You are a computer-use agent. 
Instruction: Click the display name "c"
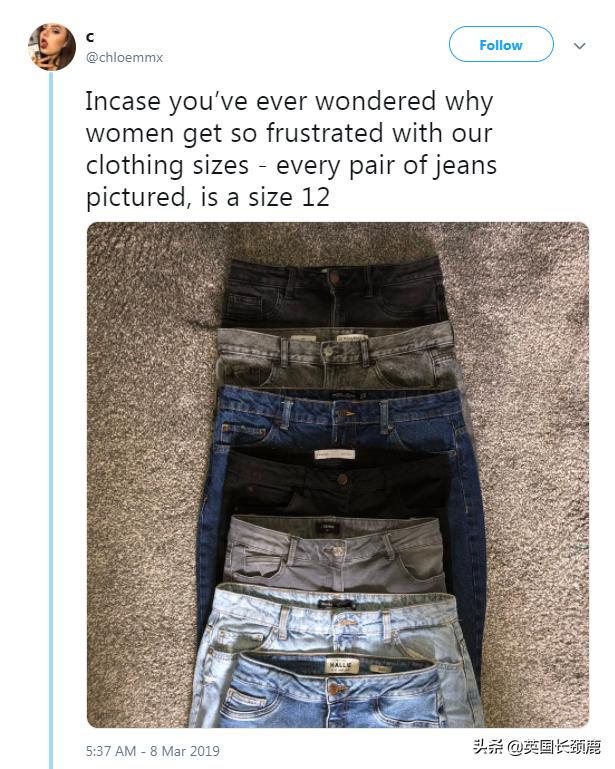[x=90, y=37]
